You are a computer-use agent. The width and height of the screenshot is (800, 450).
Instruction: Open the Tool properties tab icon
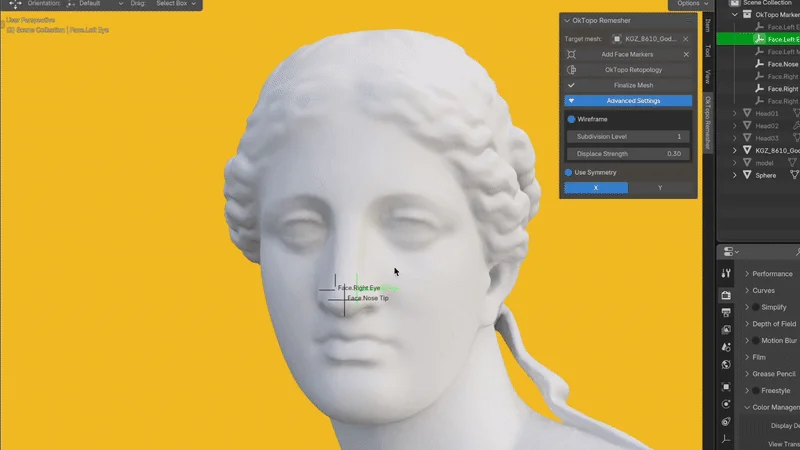pos(726,273)
